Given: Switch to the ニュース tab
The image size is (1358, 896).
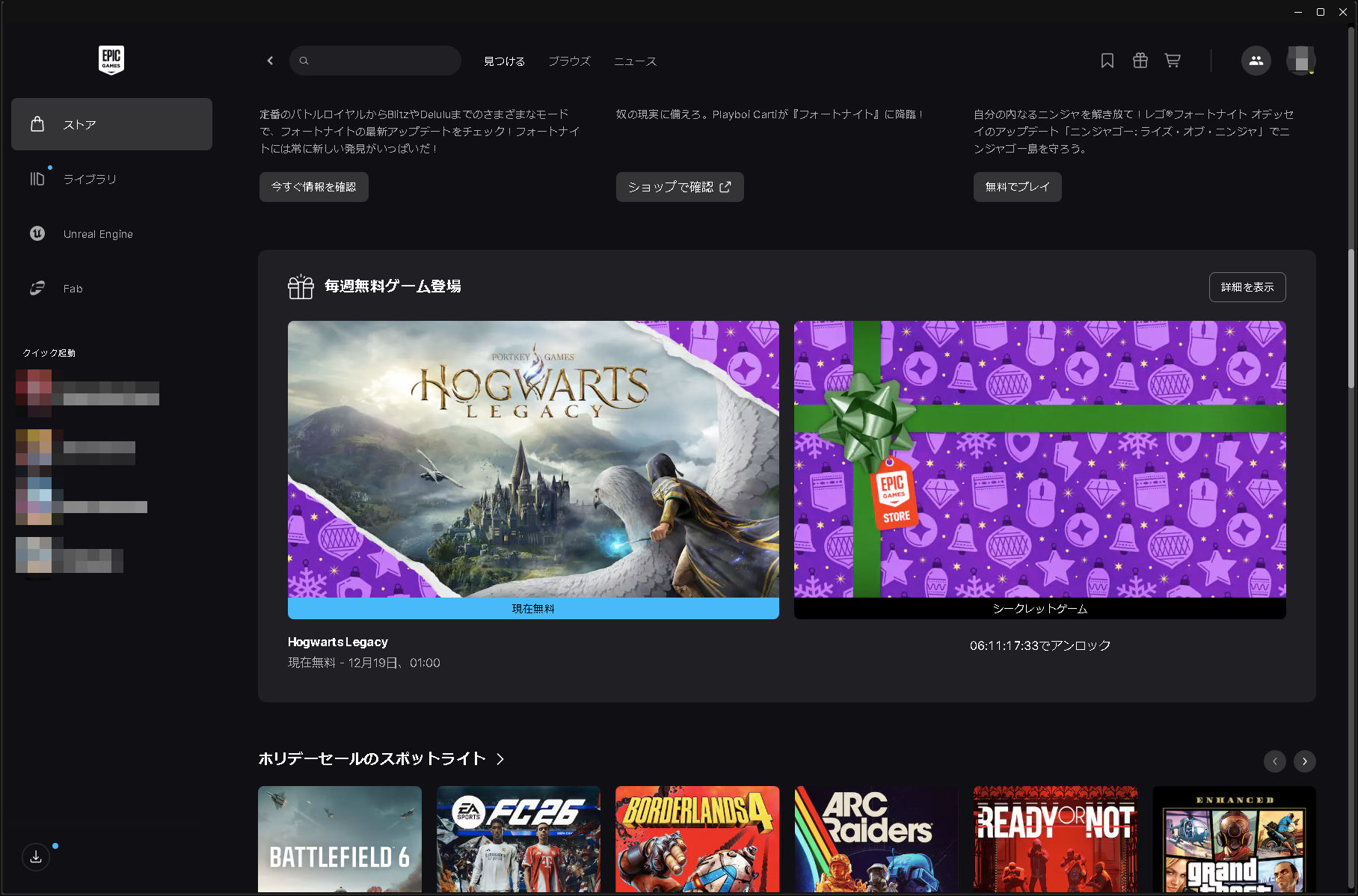Looking at the screenshot, I should [634, 61].
